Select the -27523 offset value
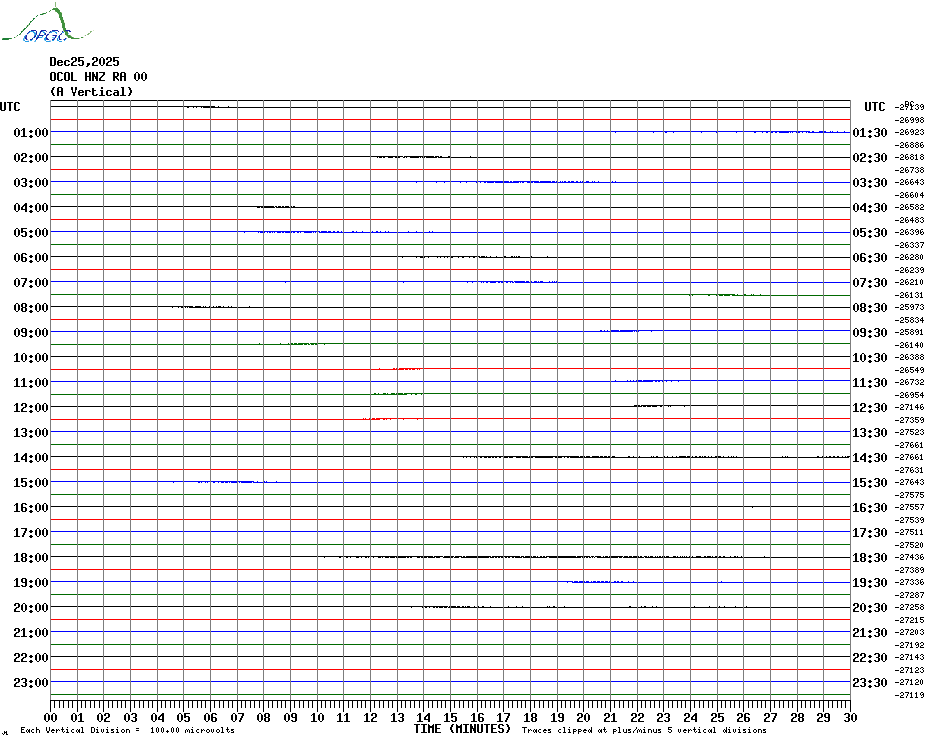The width and height of the screenshot is (930, 744). click(x=909, y=432)
